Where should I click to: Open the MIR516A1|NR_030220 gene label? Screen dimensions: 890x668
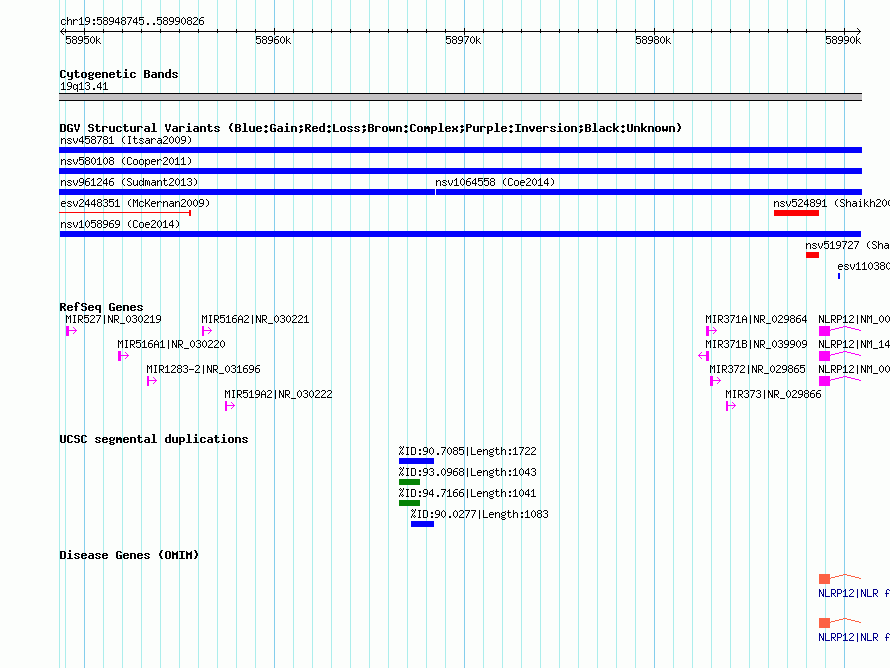[171, 344]
